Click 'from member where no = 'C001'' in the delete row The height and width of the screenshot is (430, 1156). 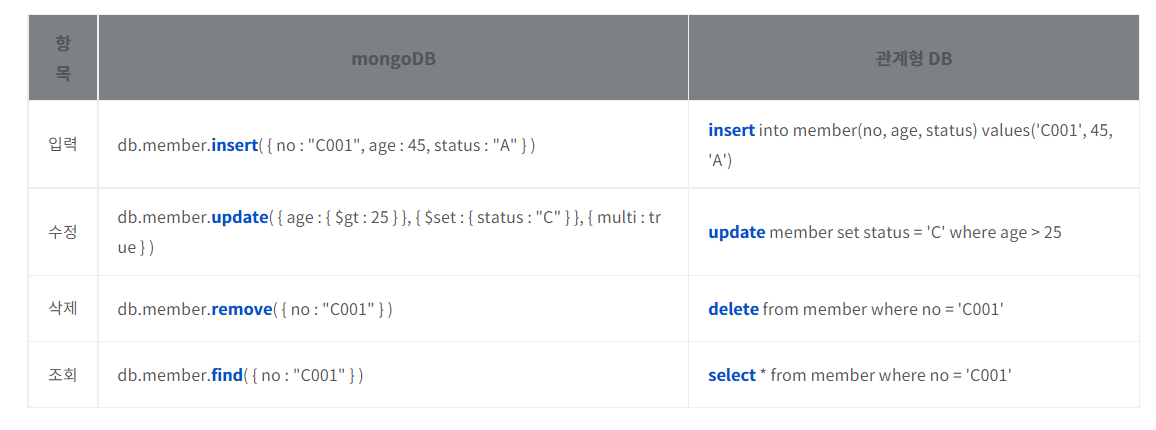click(x=883, y=310)
